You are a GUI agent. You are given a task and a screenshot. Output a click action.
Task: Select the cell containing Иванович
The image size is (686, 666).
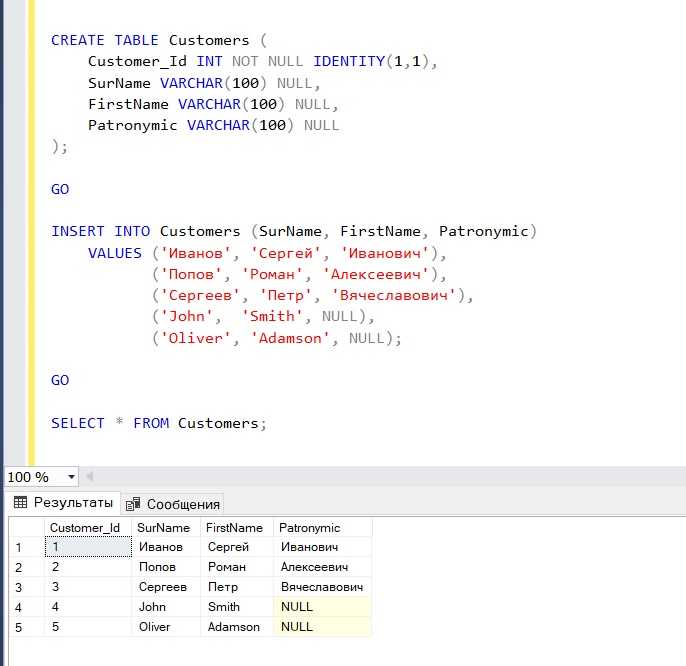point(310,547)
